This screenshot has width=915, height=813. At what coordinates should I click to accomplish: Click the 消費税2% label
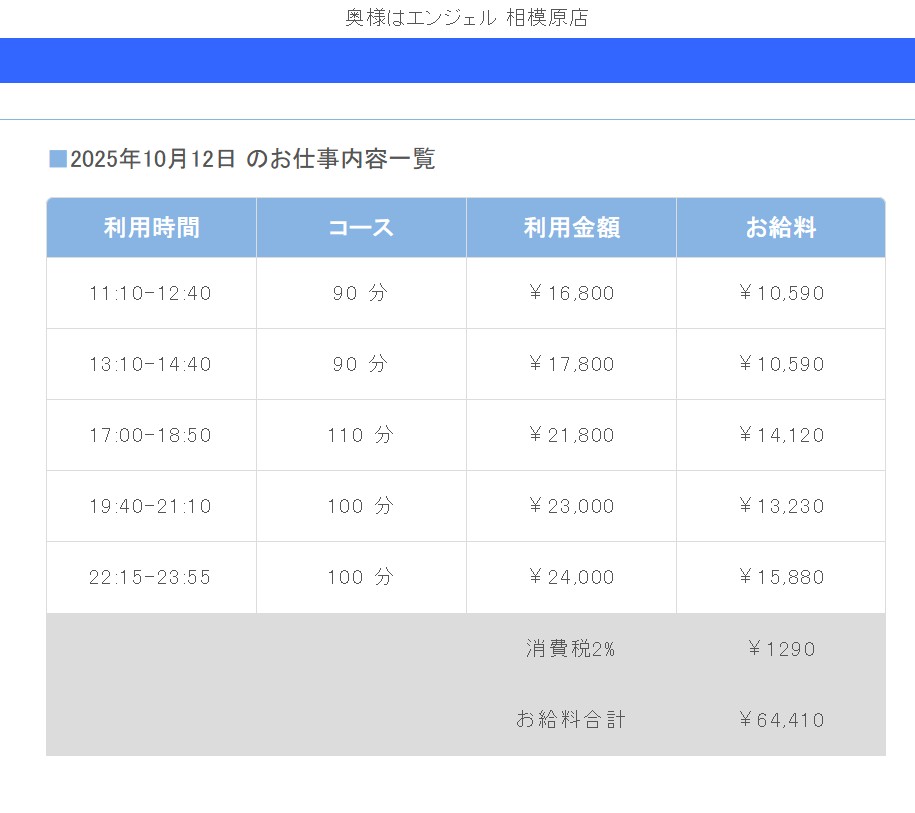point(570,649)
